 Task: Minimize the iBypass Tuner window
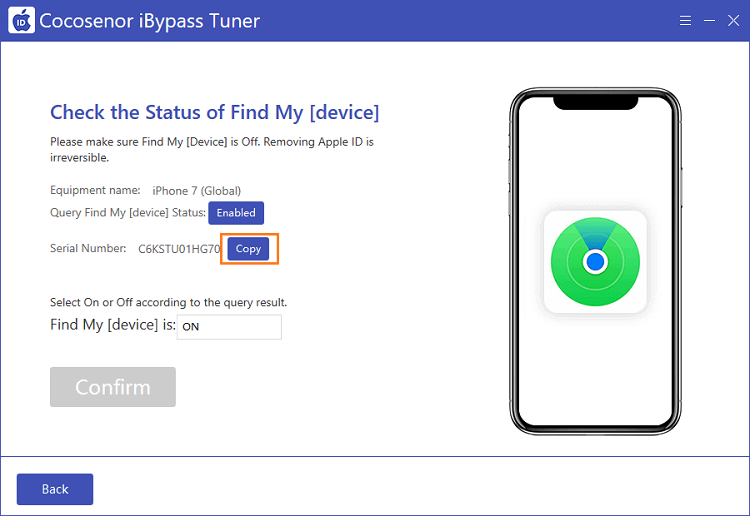(x=709, y=21)
